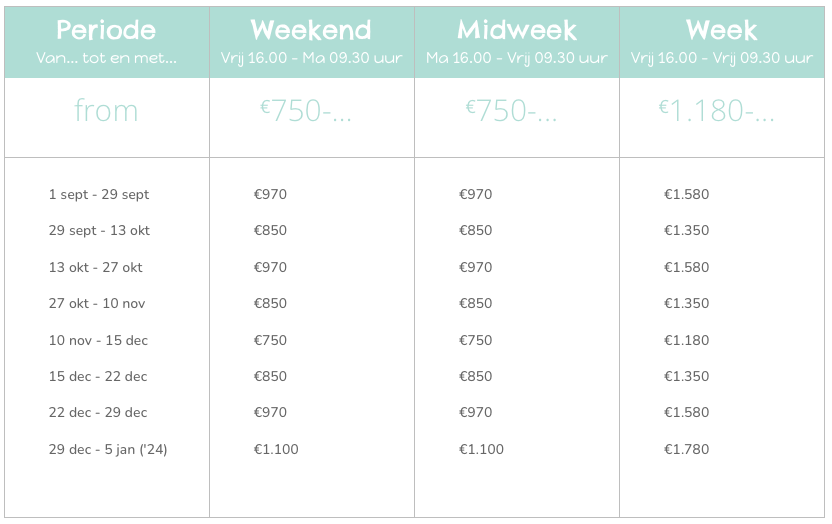Select the Midweek column header
Viewport: 832px width, 524px height.
pyautogui.click(x=517, y=42)
